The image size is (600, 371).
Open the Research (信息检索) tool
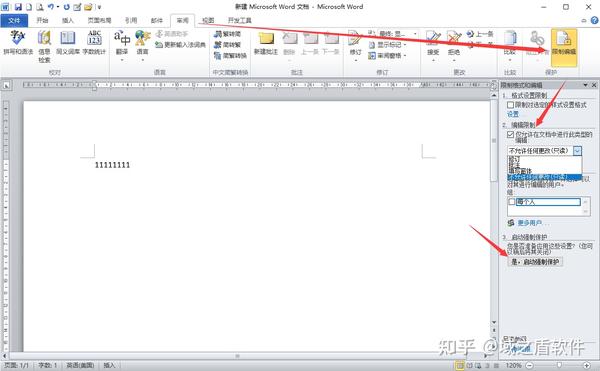[x=44, y=46]
